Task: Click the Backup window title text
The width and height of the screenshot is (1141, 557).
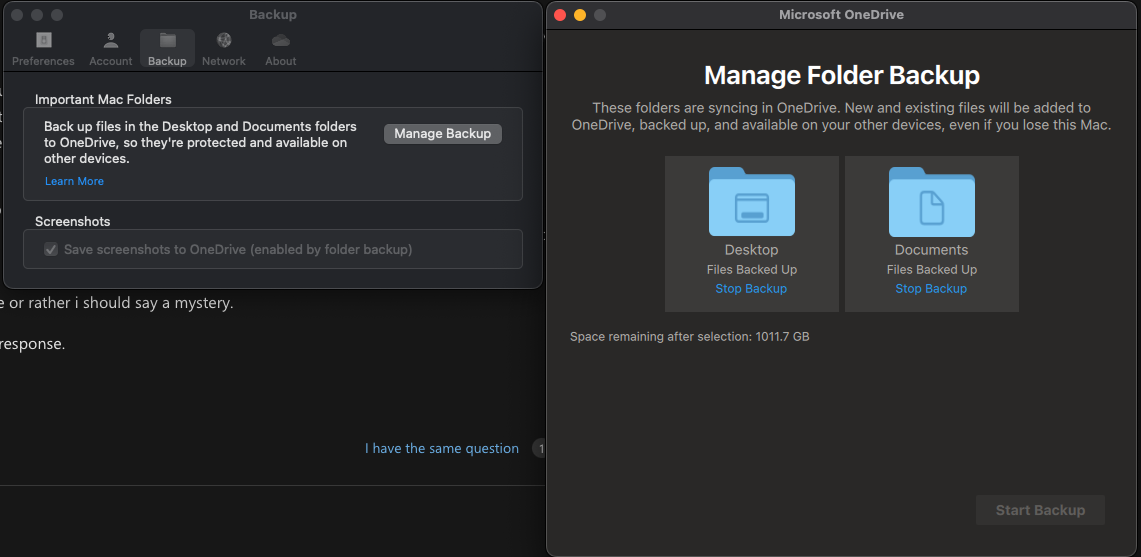Action: [273, 15]
